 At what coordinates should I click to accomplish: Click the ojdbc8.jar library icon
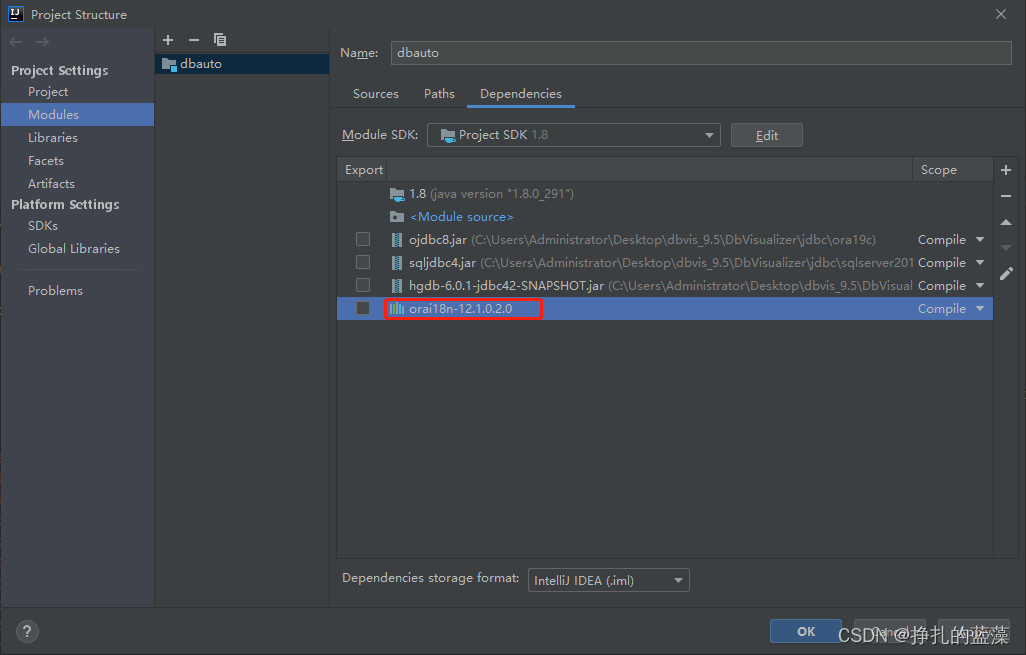click(x=397, y=240)
